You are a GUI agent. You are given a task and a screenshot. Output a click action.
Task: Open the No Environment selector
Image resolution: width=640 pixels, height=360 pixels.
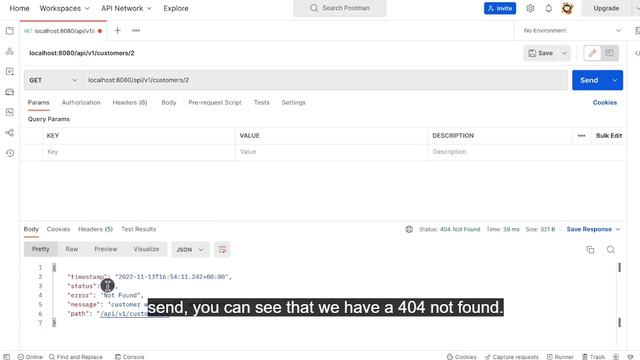pos(571,31)
